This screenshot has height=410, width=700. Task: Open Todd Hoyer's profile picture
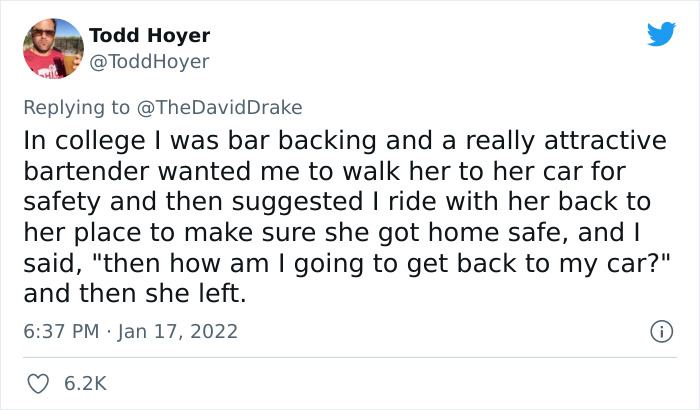51,48
